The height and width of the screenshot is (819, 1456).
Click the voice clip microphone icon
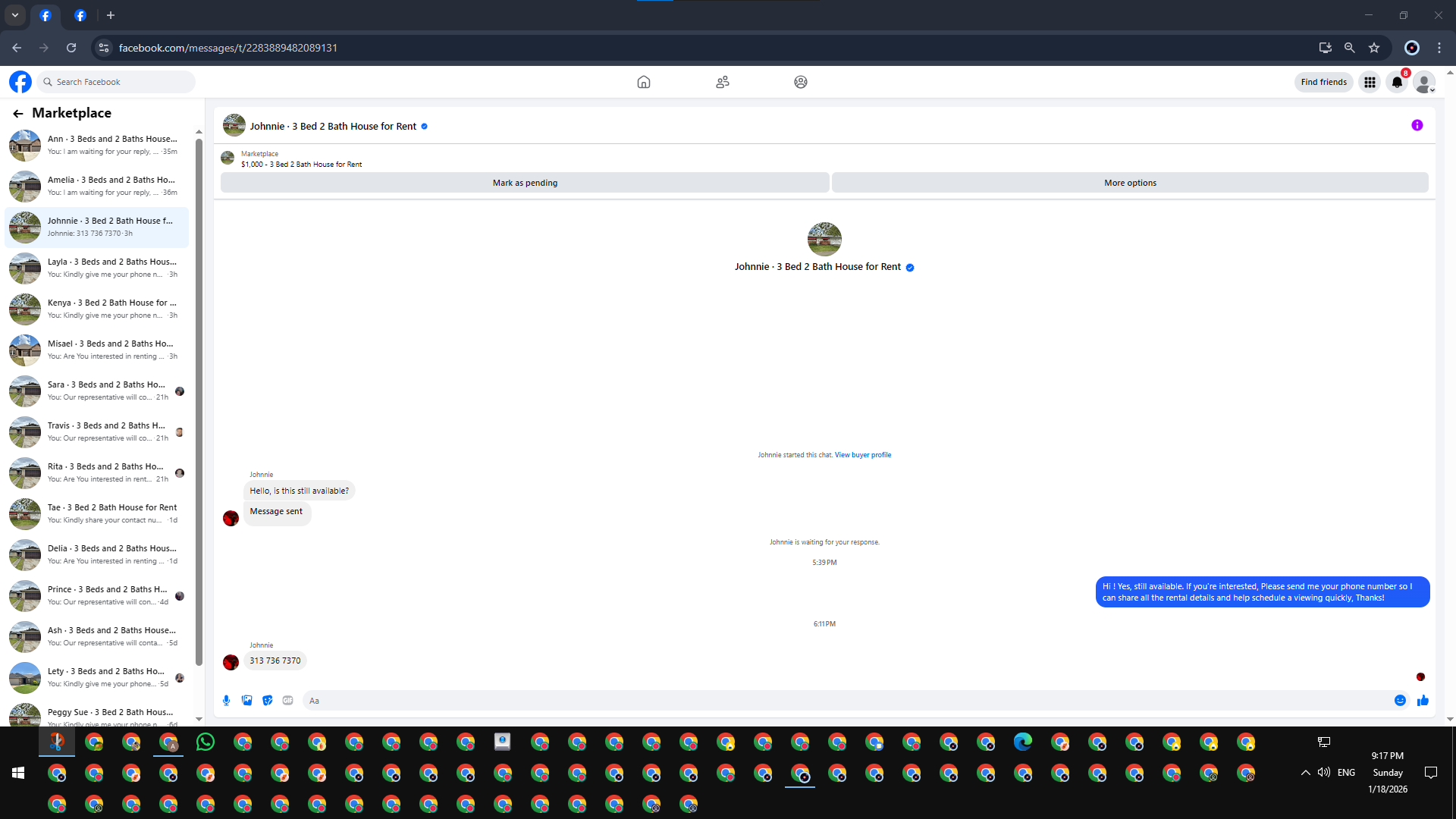(x=226, y=701)
